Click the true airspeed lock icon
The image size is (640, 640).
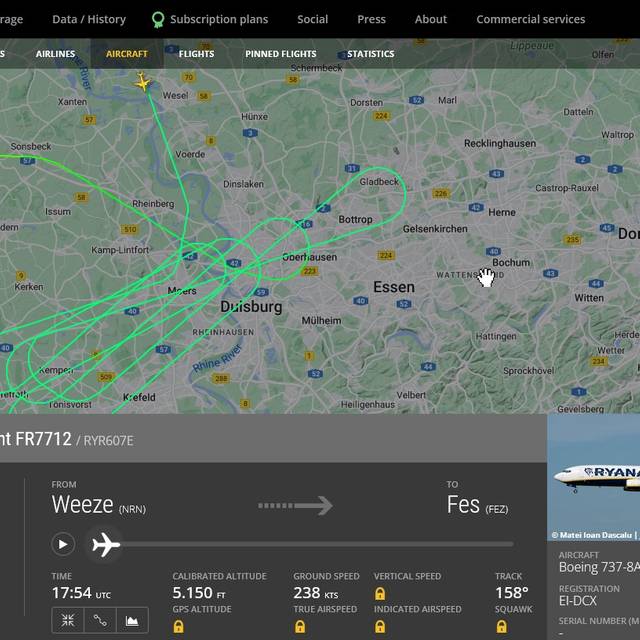pyautogui.click(x=300, y=626)
